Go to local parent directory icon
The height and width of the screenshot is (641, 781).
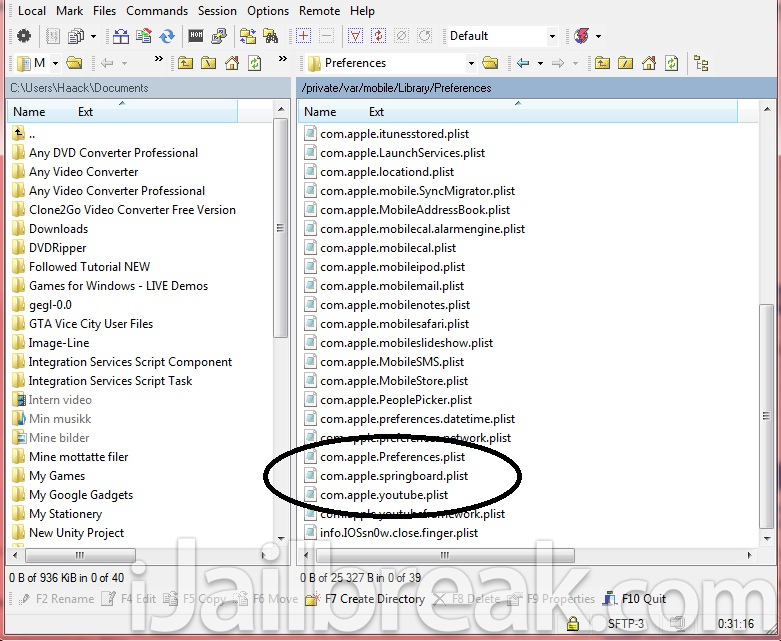[x=185, y=63]
